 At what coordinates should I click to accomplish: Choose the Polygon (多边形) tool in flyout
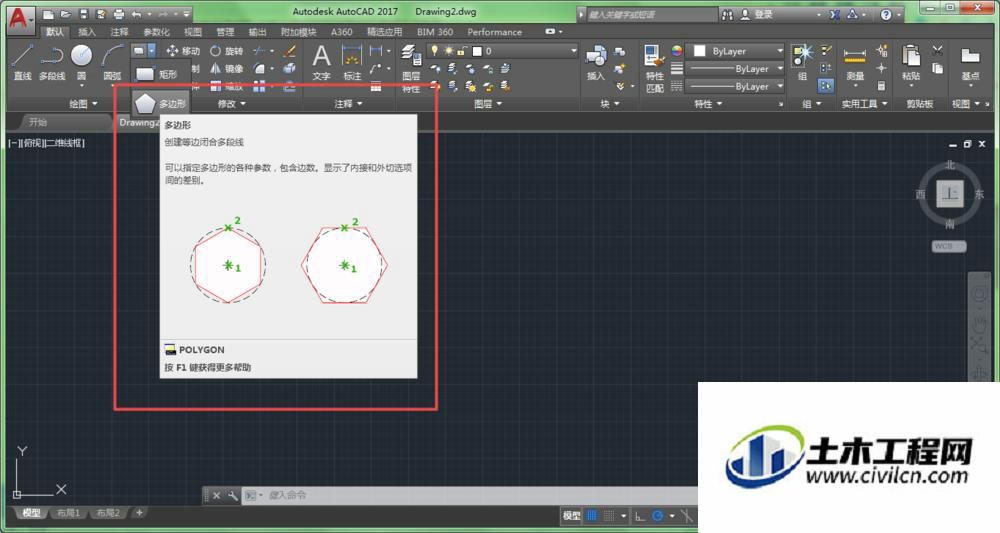[x=160, y=103]
